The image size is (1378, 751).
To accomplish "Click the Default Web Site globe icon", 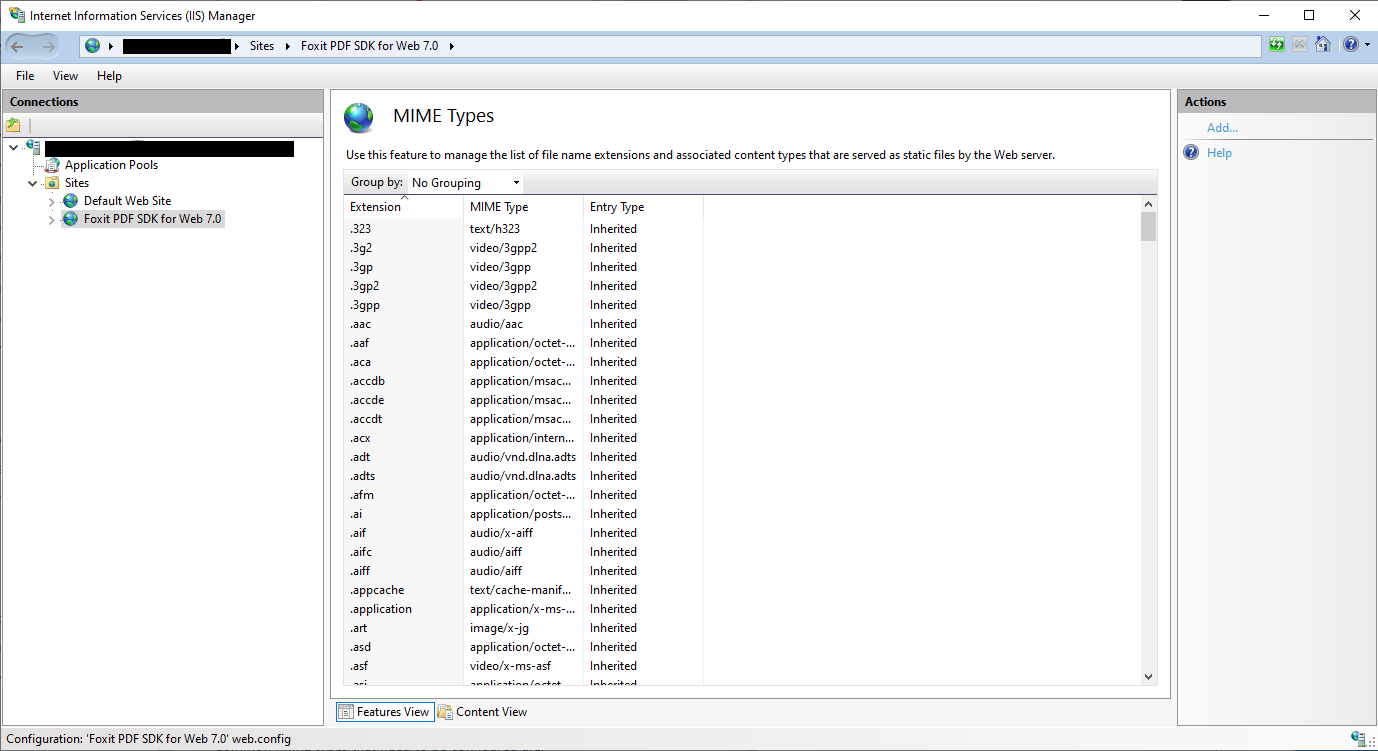I will [x=70, y=201].
